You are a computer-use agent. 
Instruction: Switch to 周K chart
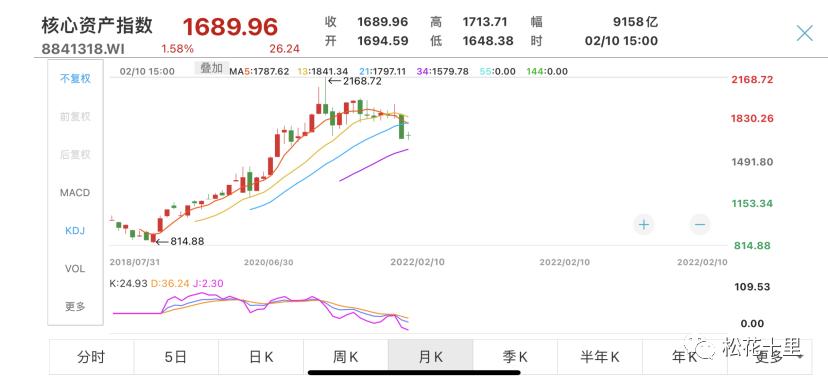346,357
